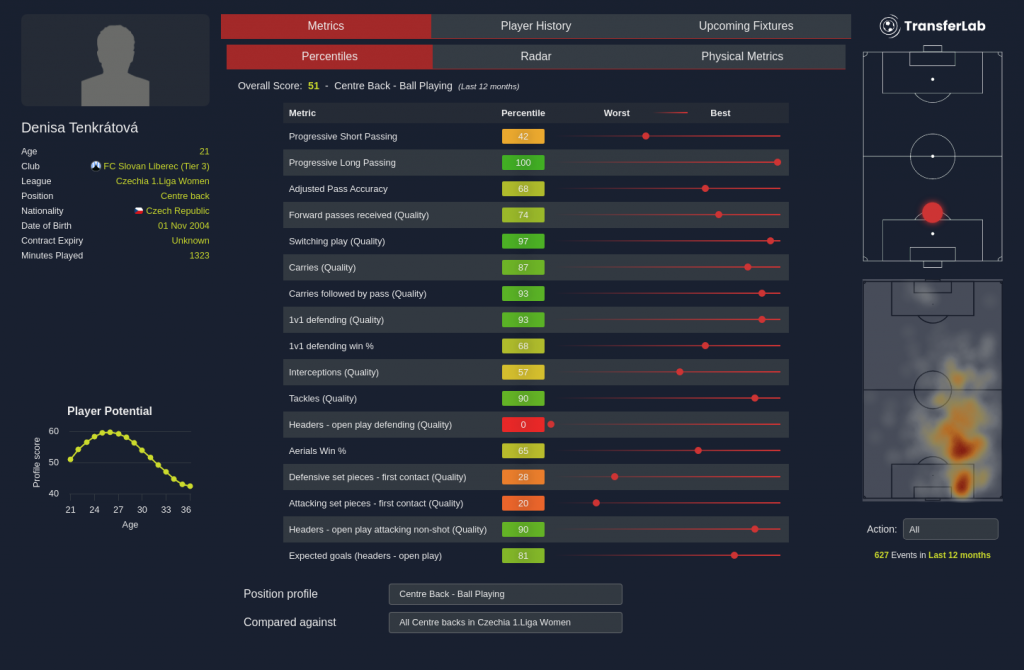The height and width of the screenshot is (670, 1024).
Task: Click the player silhouette photo
Action: click(115, 61)
